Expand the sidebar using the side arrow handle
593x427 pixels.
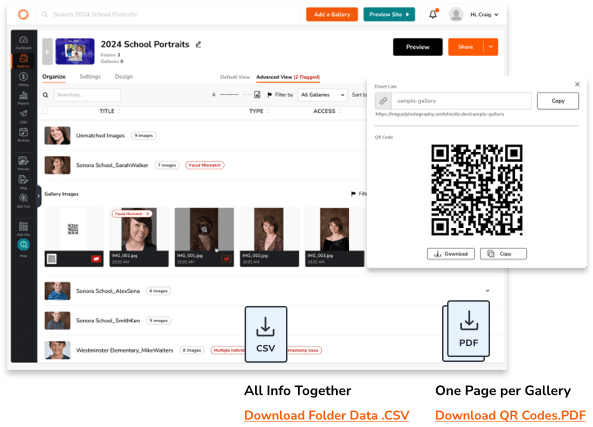(39, 196)
